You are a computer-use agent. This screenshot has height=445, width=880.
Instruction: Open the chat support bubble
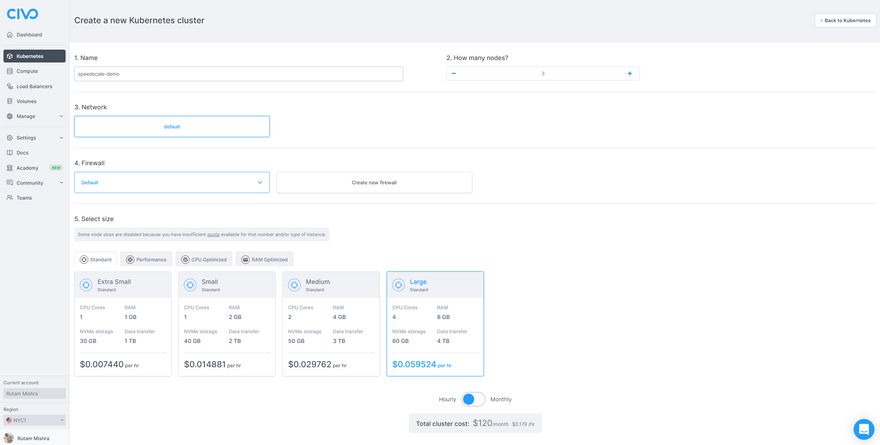tap(863, 428)
